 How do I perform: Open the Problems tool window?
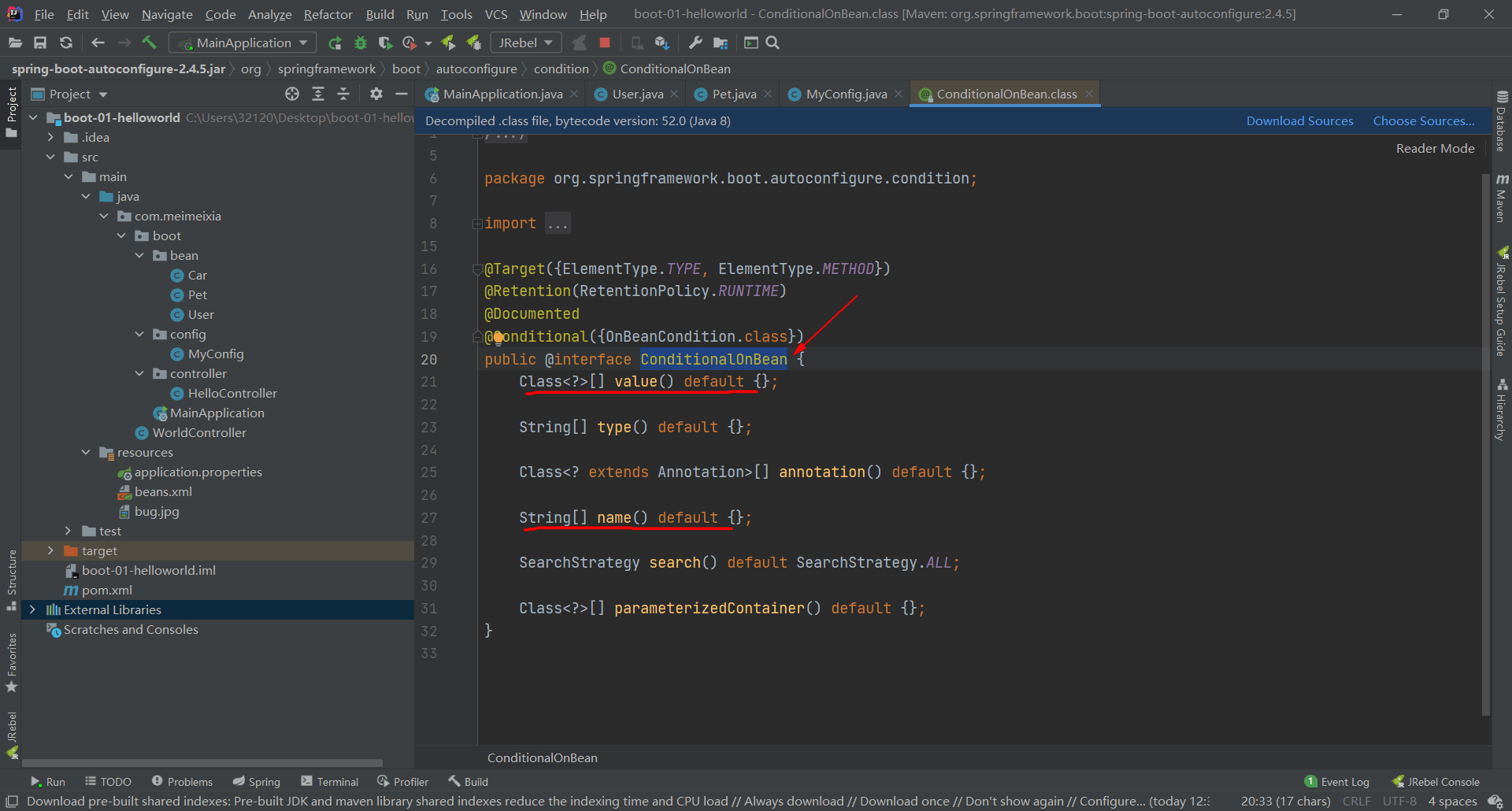pos(182,781)
